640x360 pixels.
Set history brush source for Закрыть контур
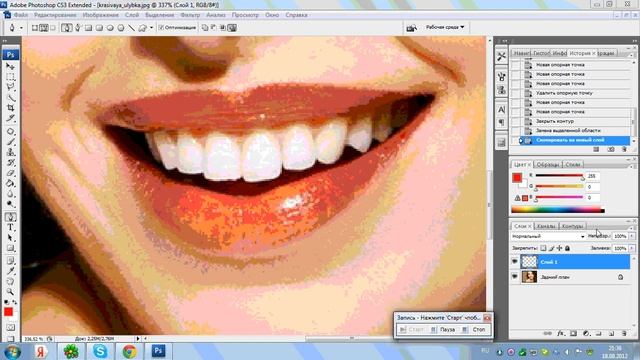(516, 121)
